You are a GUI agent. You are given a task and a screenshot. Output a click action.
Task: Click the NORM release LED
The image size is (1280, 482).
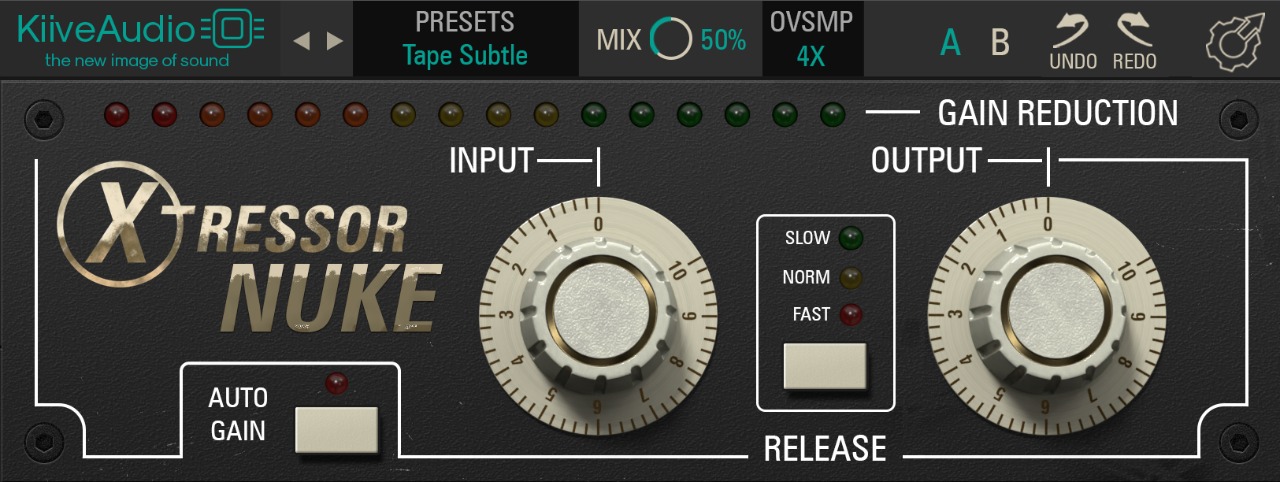point(851,277)
